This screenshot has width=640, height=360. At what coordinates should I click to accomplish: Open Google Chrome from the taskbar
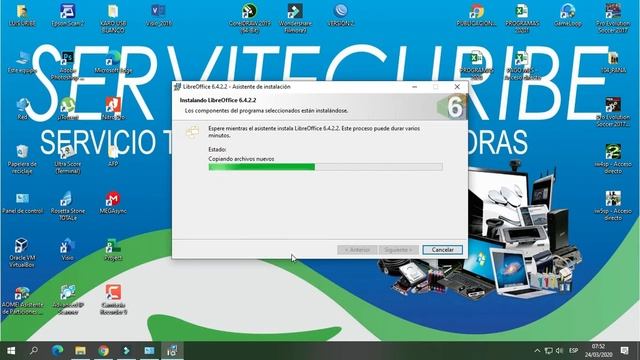pyautogui.click(x=103, y=351)
